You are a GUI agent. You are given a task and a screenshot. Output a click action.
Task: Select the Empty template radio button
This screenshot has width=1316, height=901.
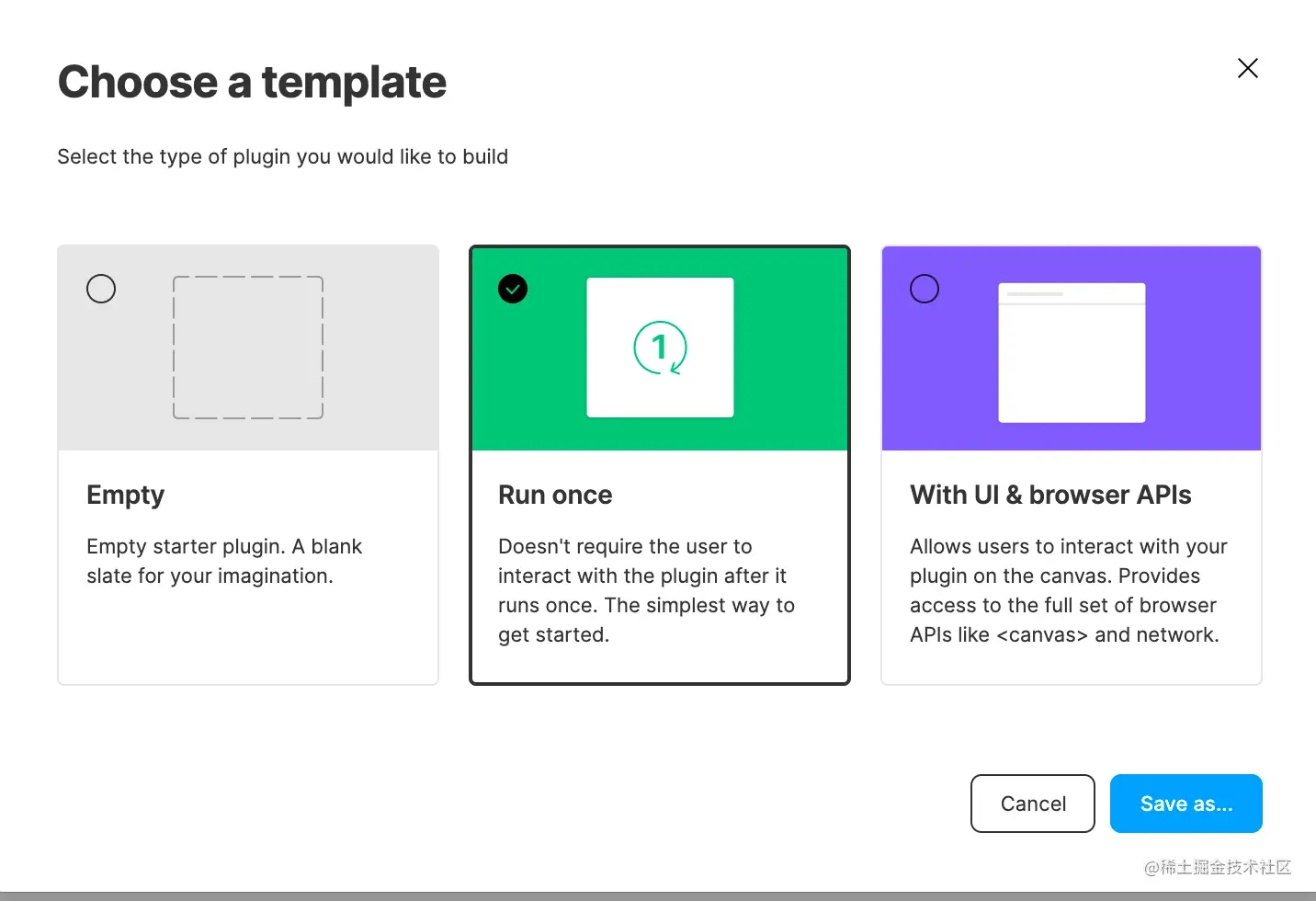click(x=101, y=289)
